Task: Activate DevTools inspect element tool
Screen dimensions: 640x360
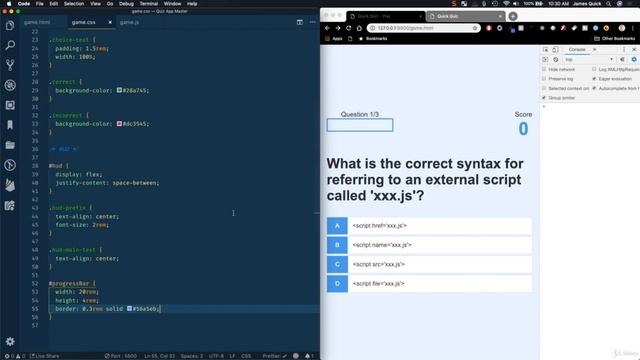Action: coord(546,49)
